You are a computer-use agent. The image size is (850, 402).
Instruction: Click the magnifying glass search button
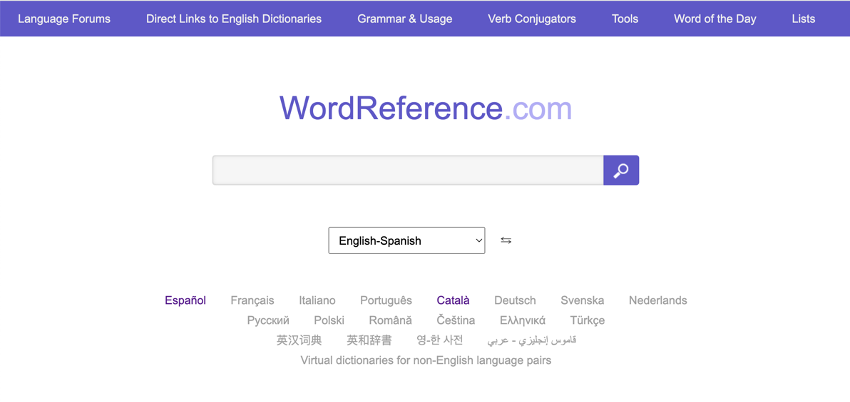coord(621,170)
